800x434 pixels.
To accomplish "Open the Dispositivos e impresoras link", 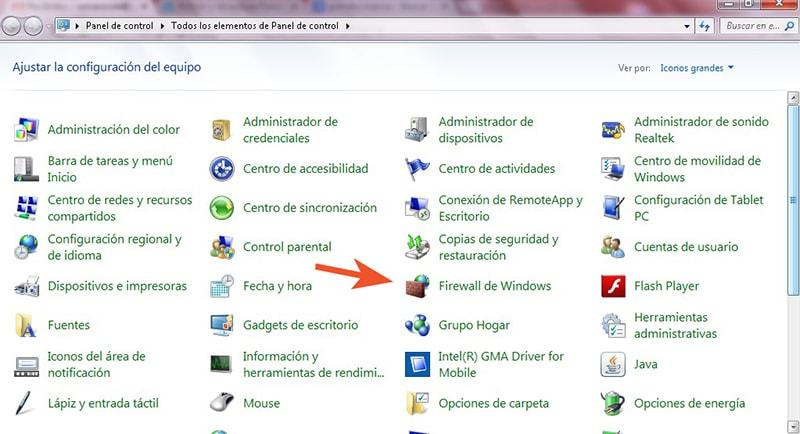I will click(x=117, y=286).
